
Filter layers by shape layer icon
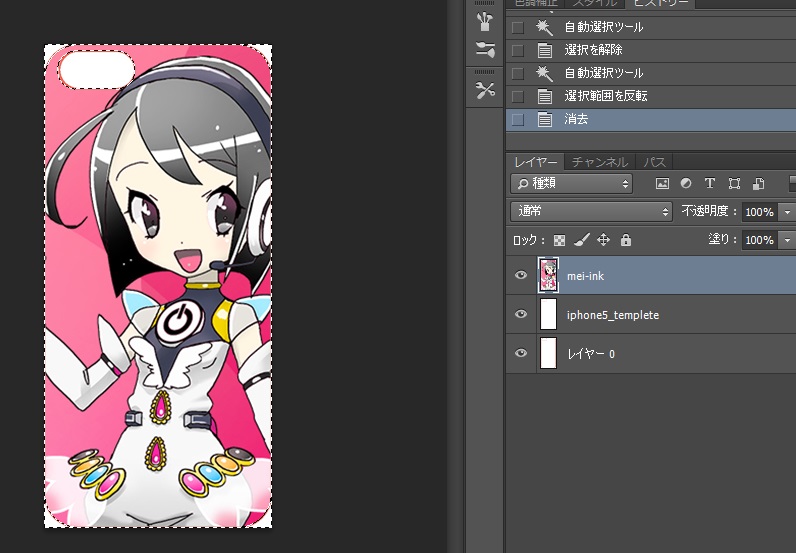coord(734,183)
